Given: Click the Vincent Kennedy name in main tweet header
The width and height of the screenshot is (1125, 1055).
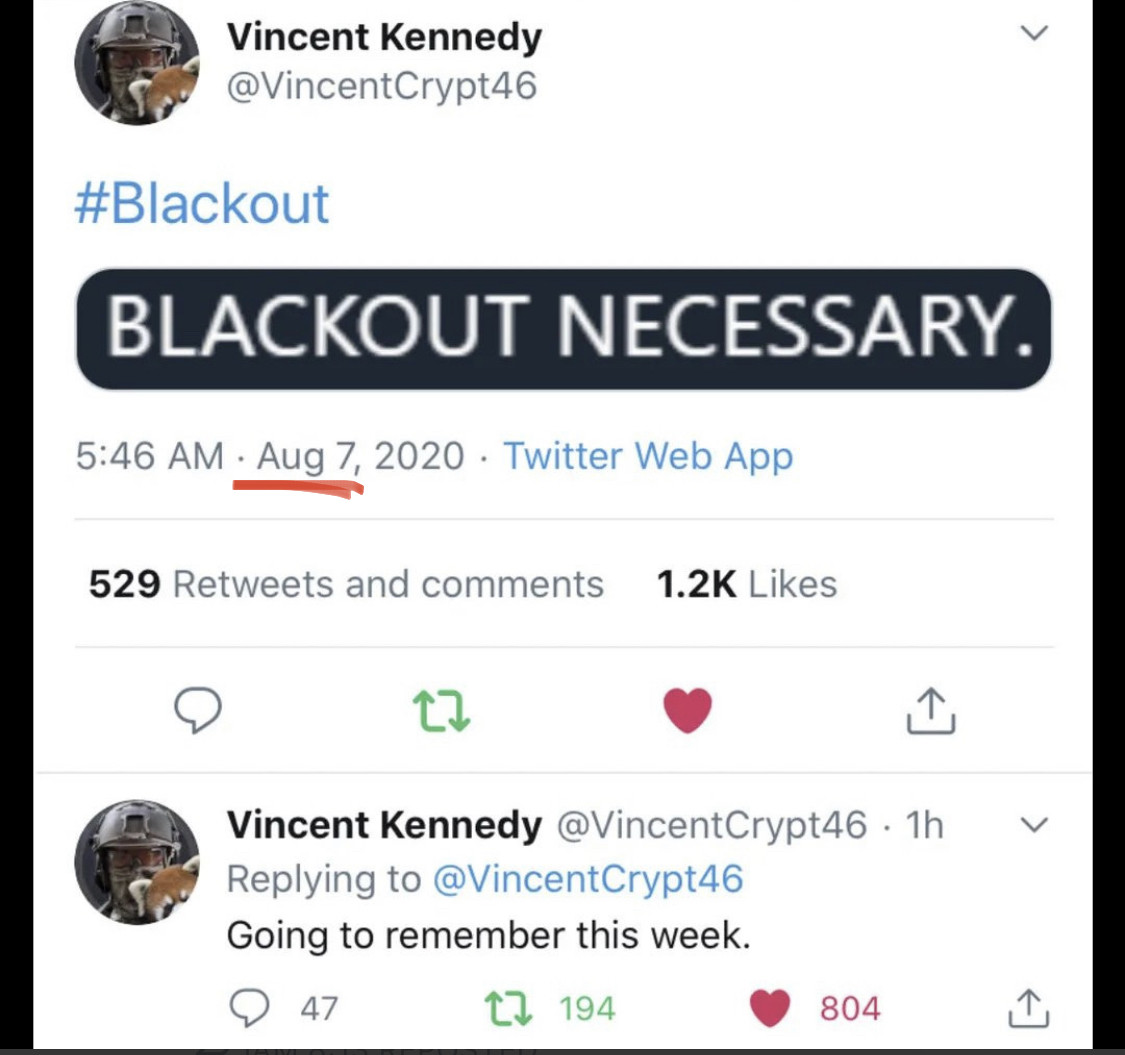Looking at the screenshot, I should [384, 38].
